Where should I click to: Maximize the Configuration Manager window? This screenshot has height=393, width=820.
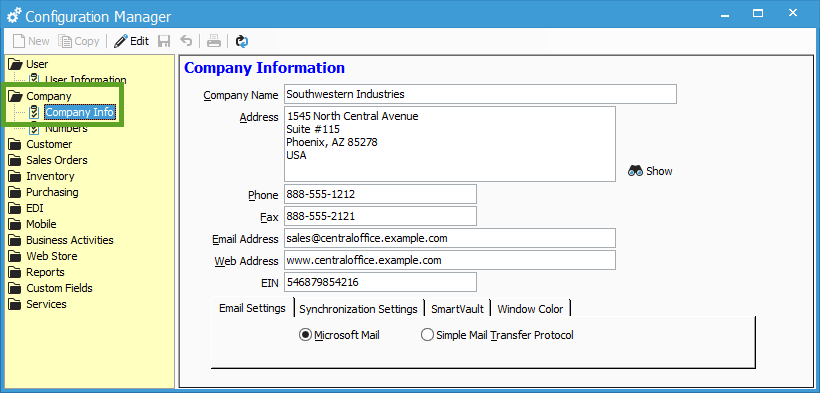[x=758, y=14]
